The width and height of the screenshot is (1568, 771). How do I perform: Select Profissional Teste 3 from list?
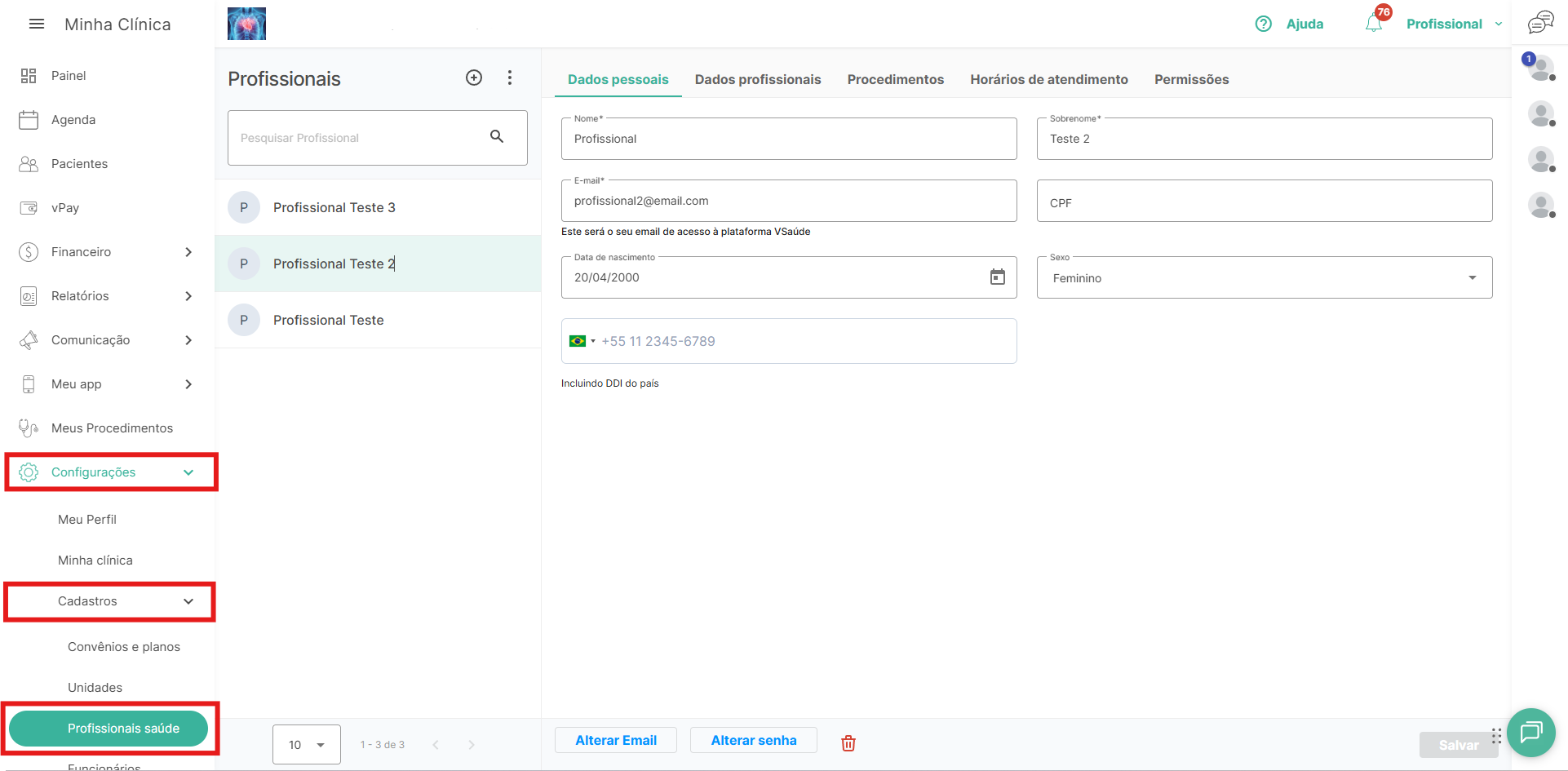pyautogui.click(x=334, y=207)
